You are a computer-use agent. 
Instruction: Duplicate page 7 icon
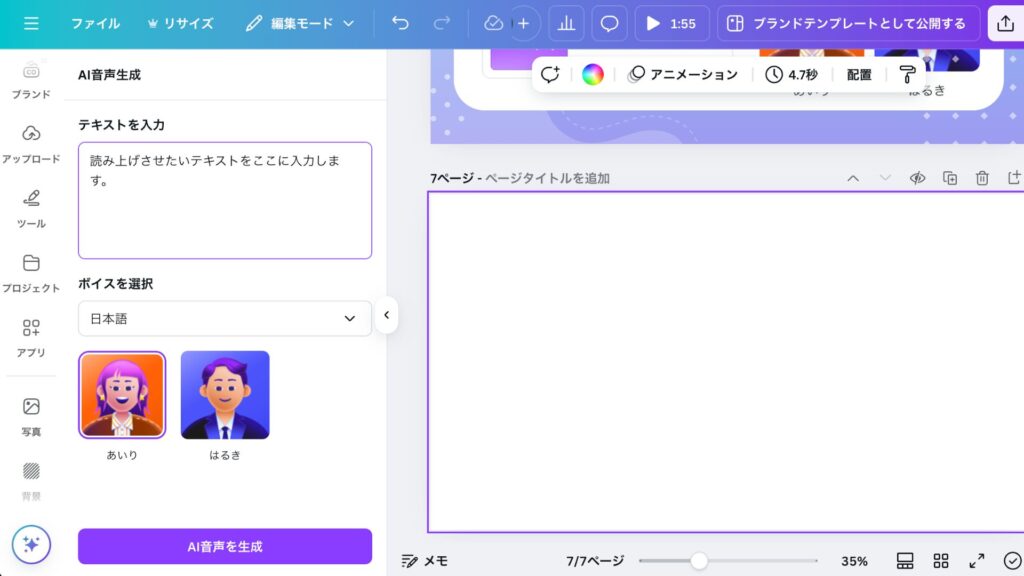950,178
